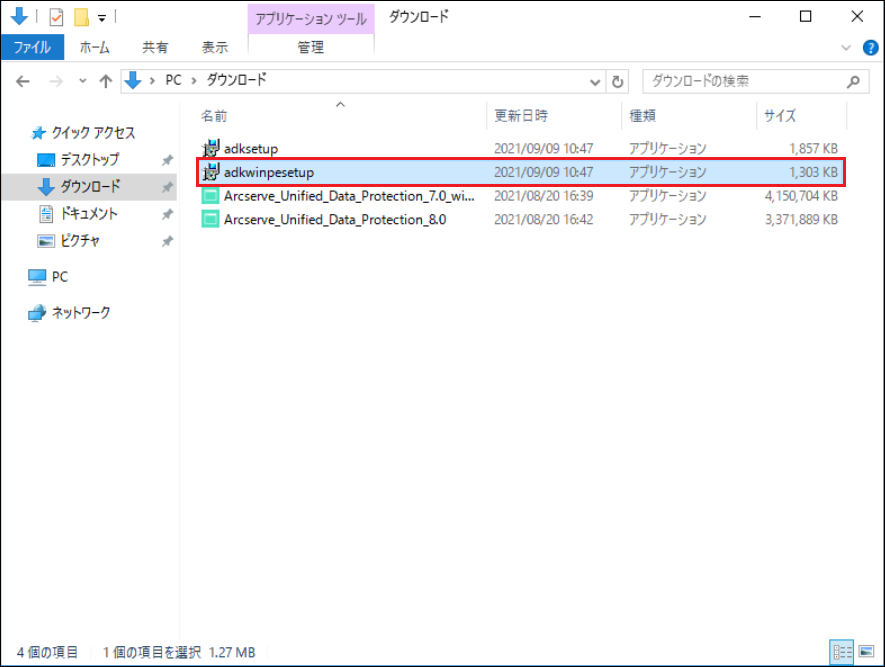Click the ネットワーク globe icon
Viewport: 885px width, 667px height.
point(37,313)
